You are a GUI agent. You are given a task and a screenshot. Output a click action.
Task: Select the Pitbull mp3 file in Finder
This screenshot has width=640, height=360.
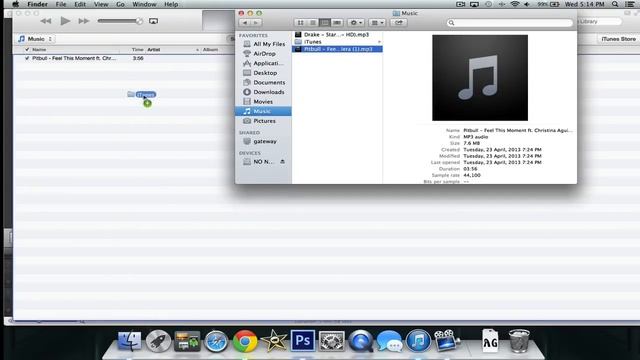(337, 49)
